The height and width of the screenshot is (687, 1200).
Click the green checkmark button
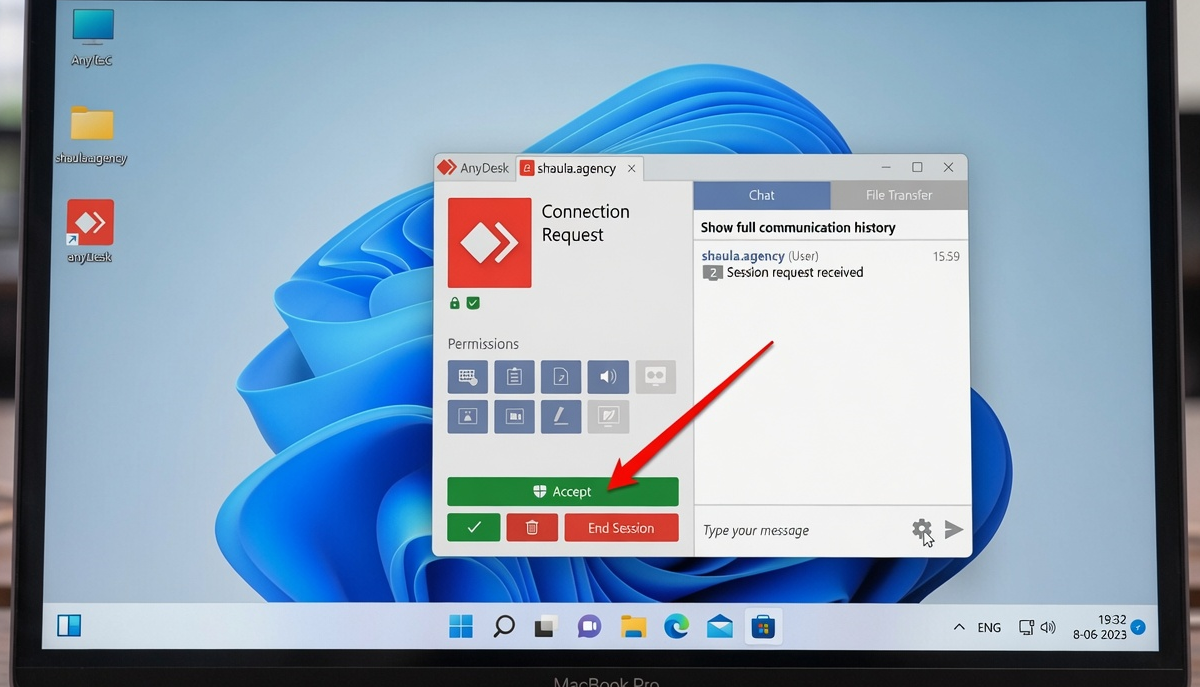point(474,527)
